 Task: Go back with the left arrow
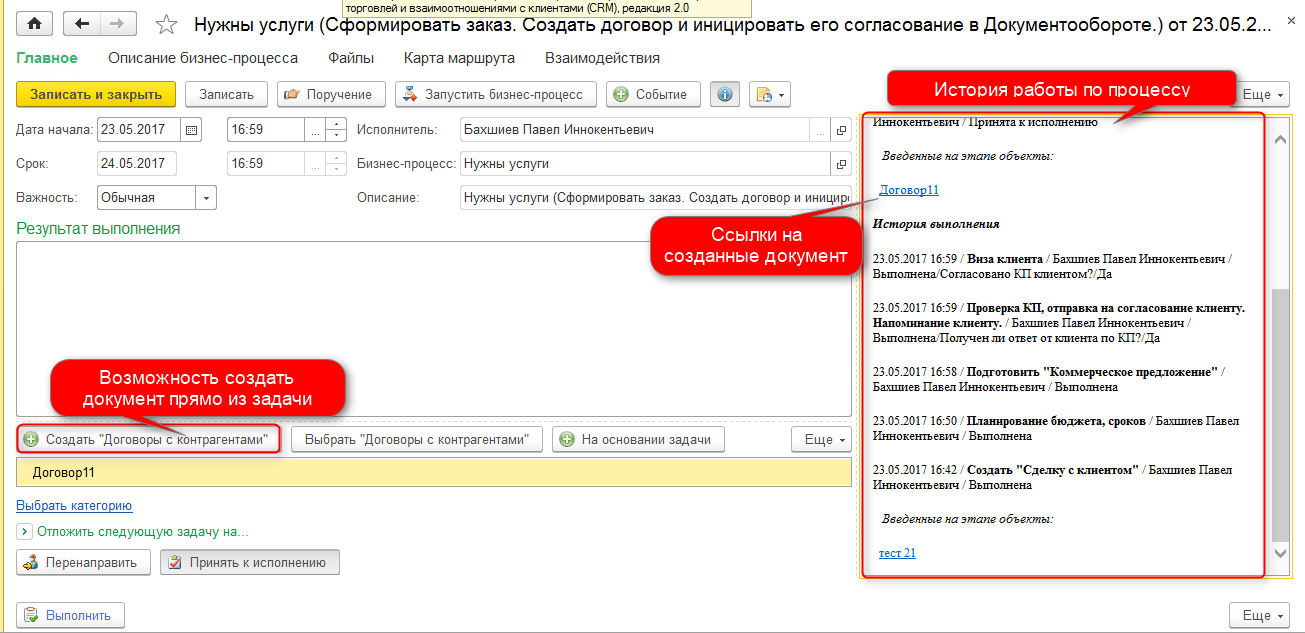[81, 23]
